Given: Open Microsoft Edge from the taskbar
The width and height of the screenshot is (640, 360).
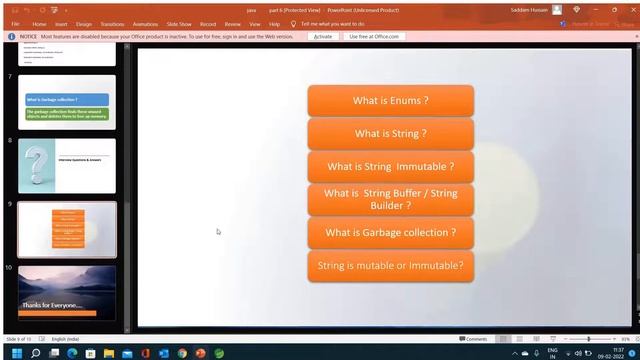Looking at the screenshot, I should 72,353.
